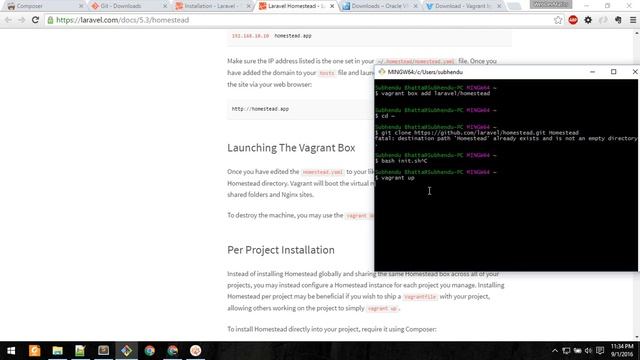Bookmark this page with the star
This screenshot has width=640, height=360.
point(558,20)
